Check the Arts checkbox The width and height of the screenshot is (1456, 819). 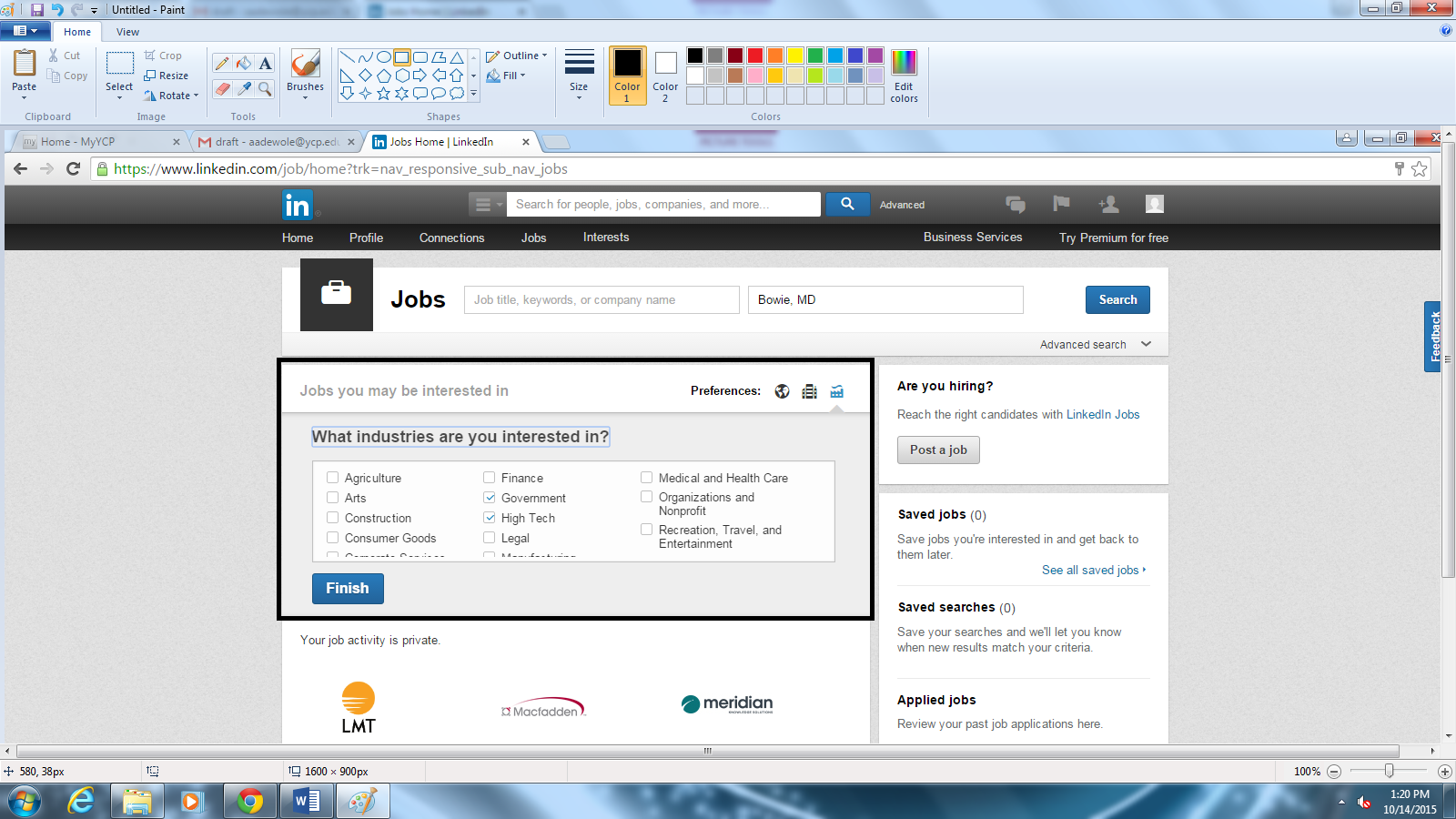332,498
